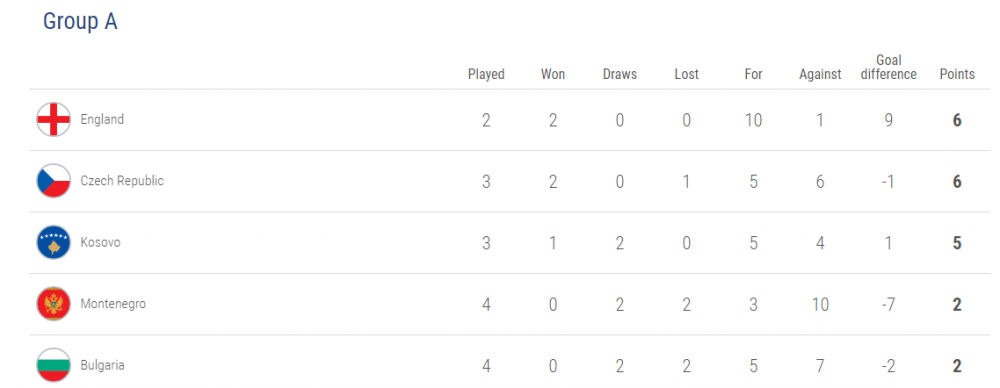Screen dimensions: 1000x388
Task: Click the Points column header
Action: pos(957,74)
